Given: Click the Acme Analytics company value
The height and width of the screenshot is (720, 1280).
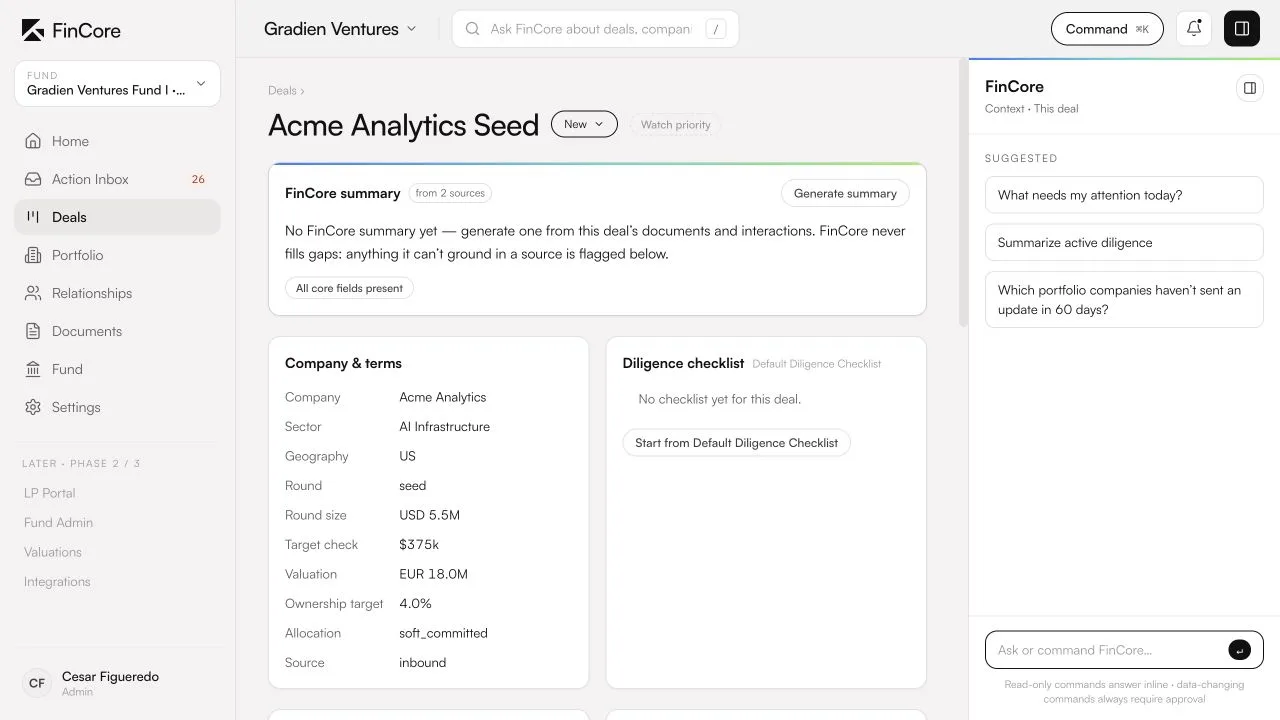Looking at the screenshot, I should coord(443,397).
